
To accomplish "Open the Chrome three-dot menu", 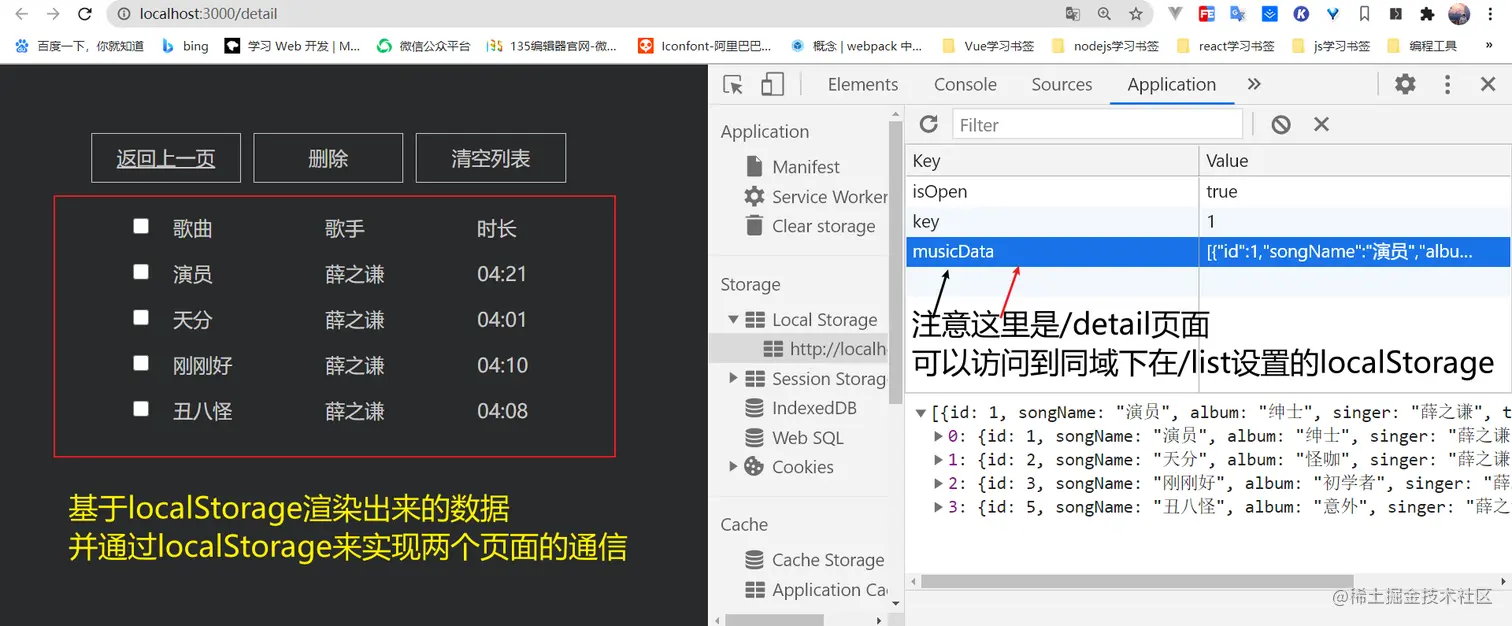I will pyautogui.click(x=1491, y=14).
